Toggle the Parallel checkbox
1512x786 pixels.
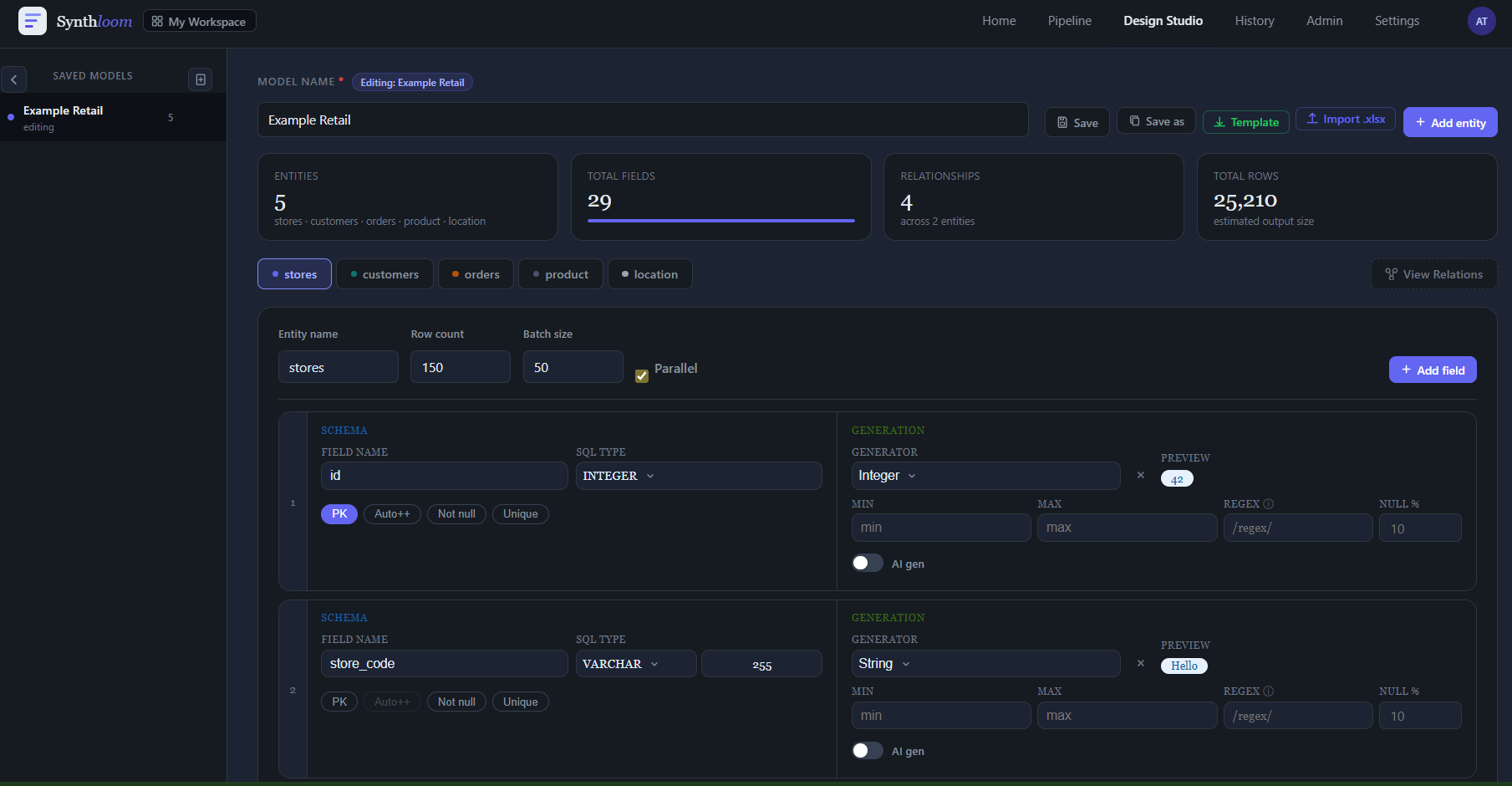point(642,376)
